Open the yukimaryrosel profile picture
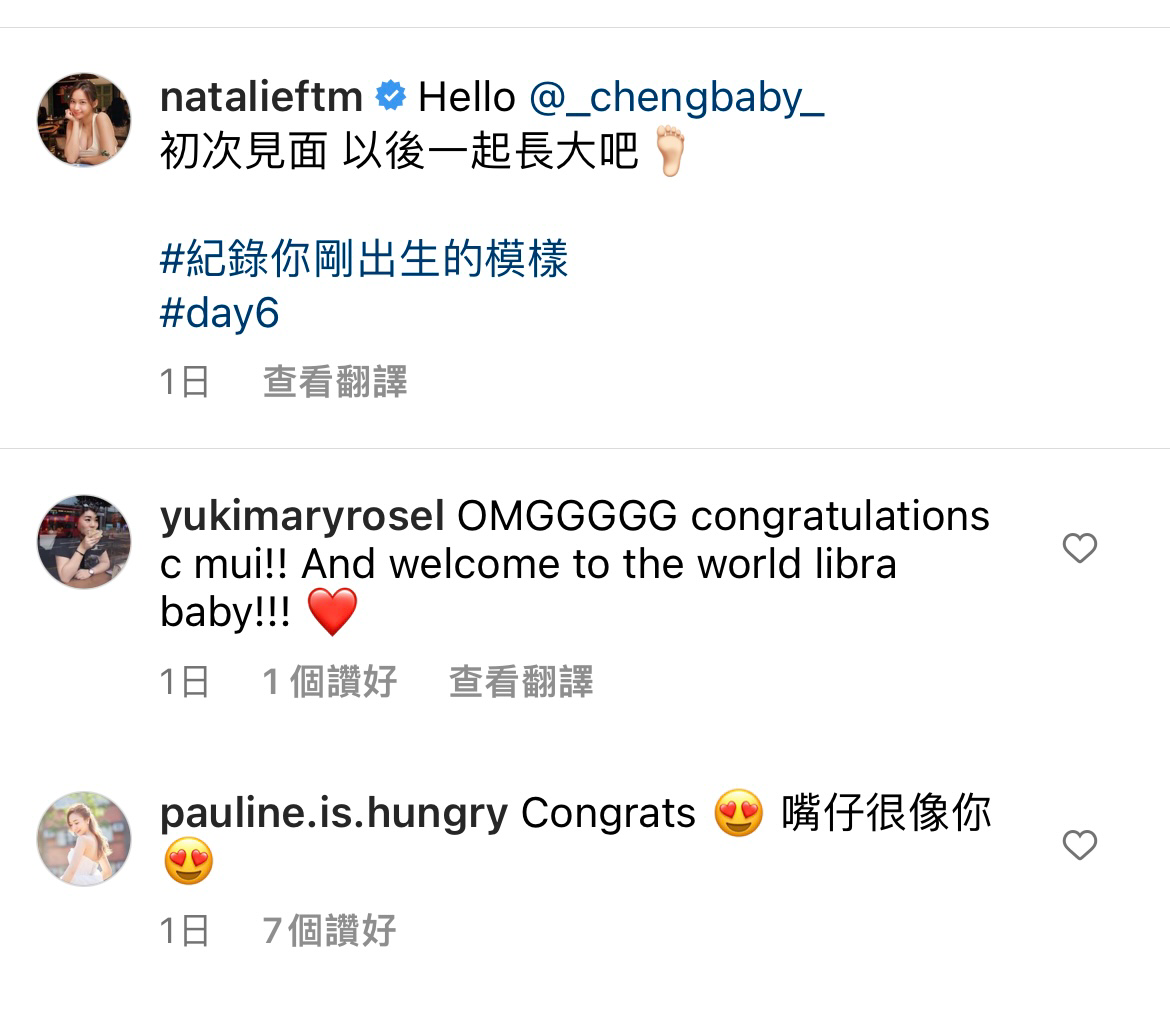The image size is (1170, 1014). [84, 542]
